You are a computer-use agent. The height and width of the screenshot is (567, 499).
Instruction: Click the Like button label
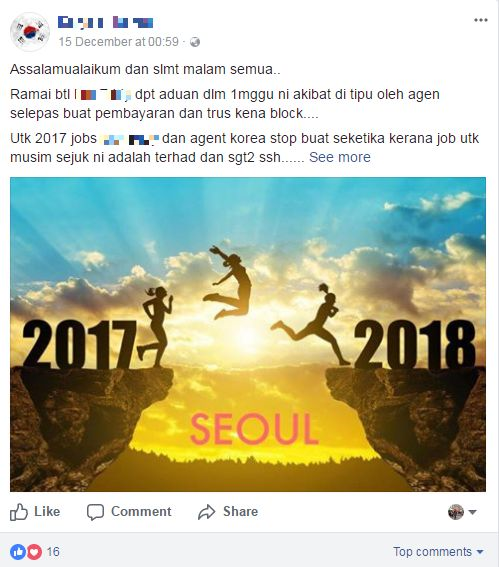47,511
